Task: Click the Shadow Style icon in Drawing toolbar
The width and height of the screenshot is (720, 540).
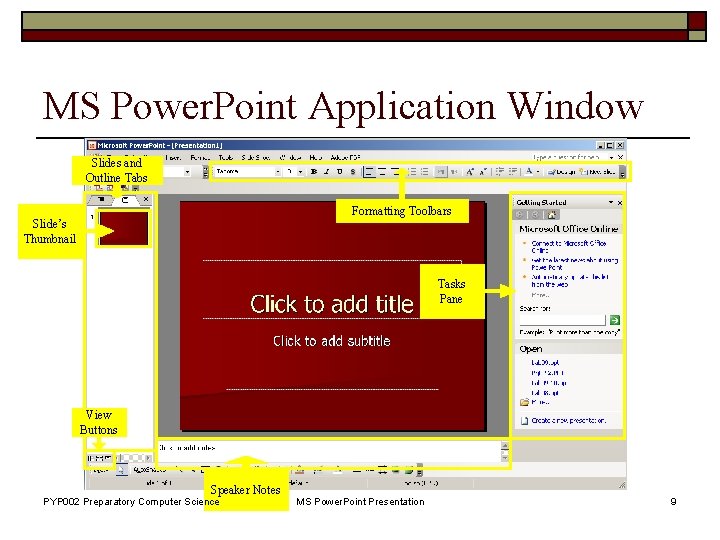Action: pyautogui.click(x=395, y=470)
